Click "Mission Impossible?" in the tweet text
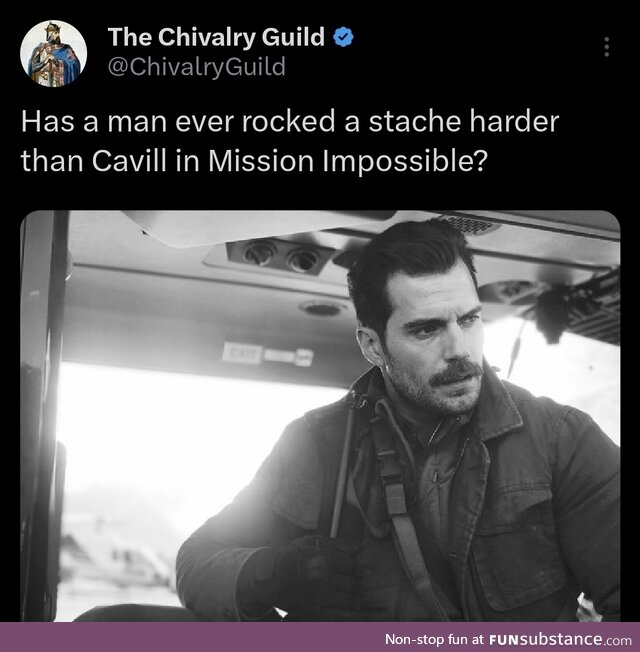Image resolution: width=640 pixels, height=652 pixels. [347, 161]
